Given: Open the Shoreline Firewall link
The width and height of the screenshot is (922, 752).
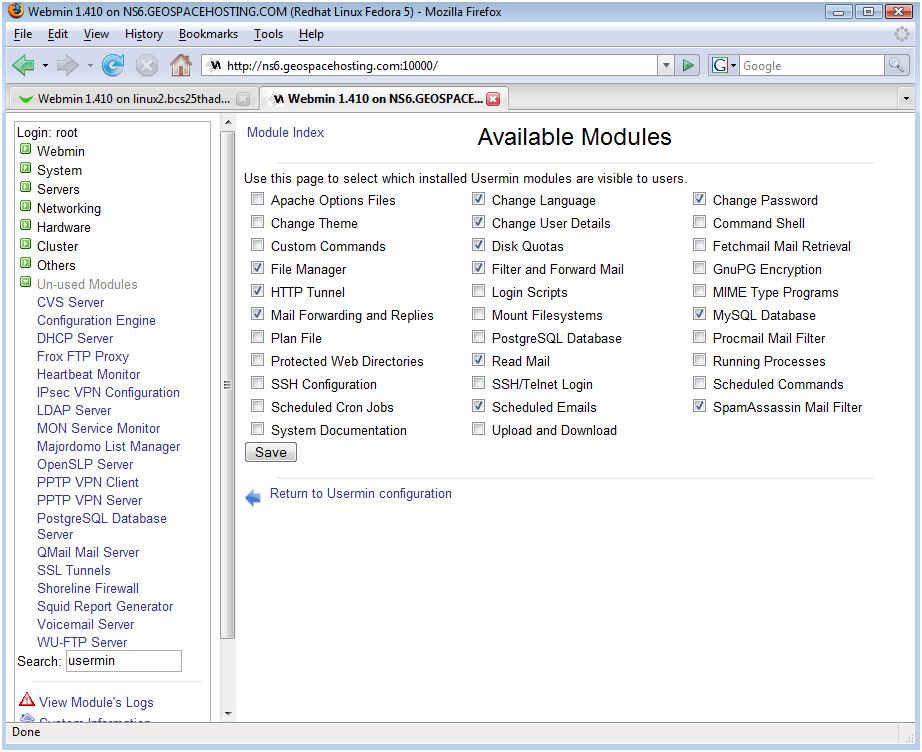Looking at the screenshot, I should click(88, 588).
